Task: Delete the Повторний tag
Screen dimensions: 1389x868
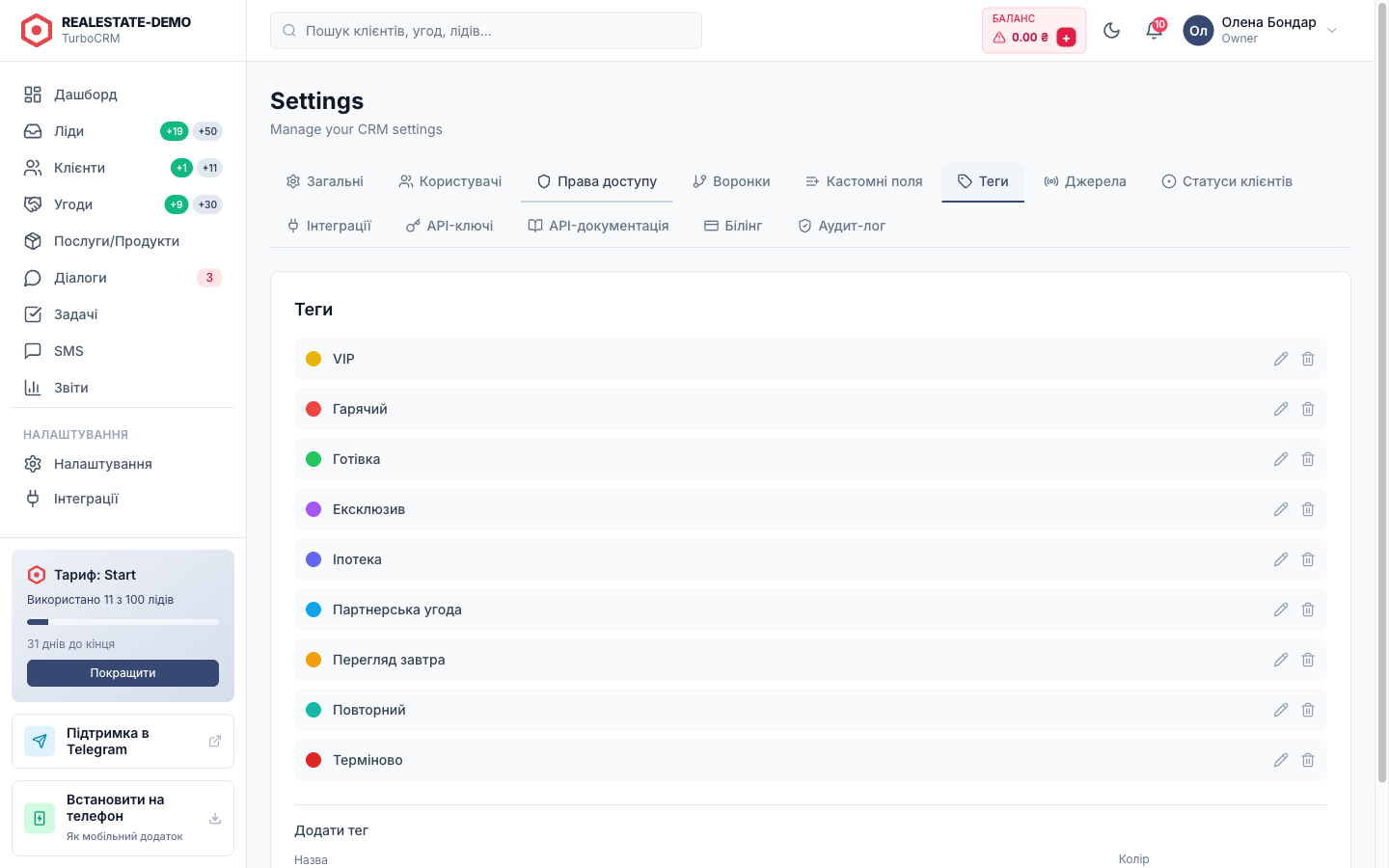Action: pos(1308,710)
